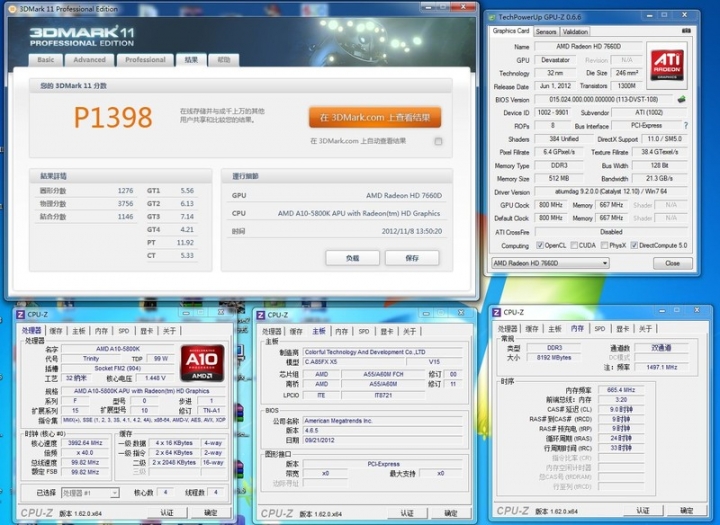Open 显卡 tab in processor CPU-Z window

(x=146, y=331)
